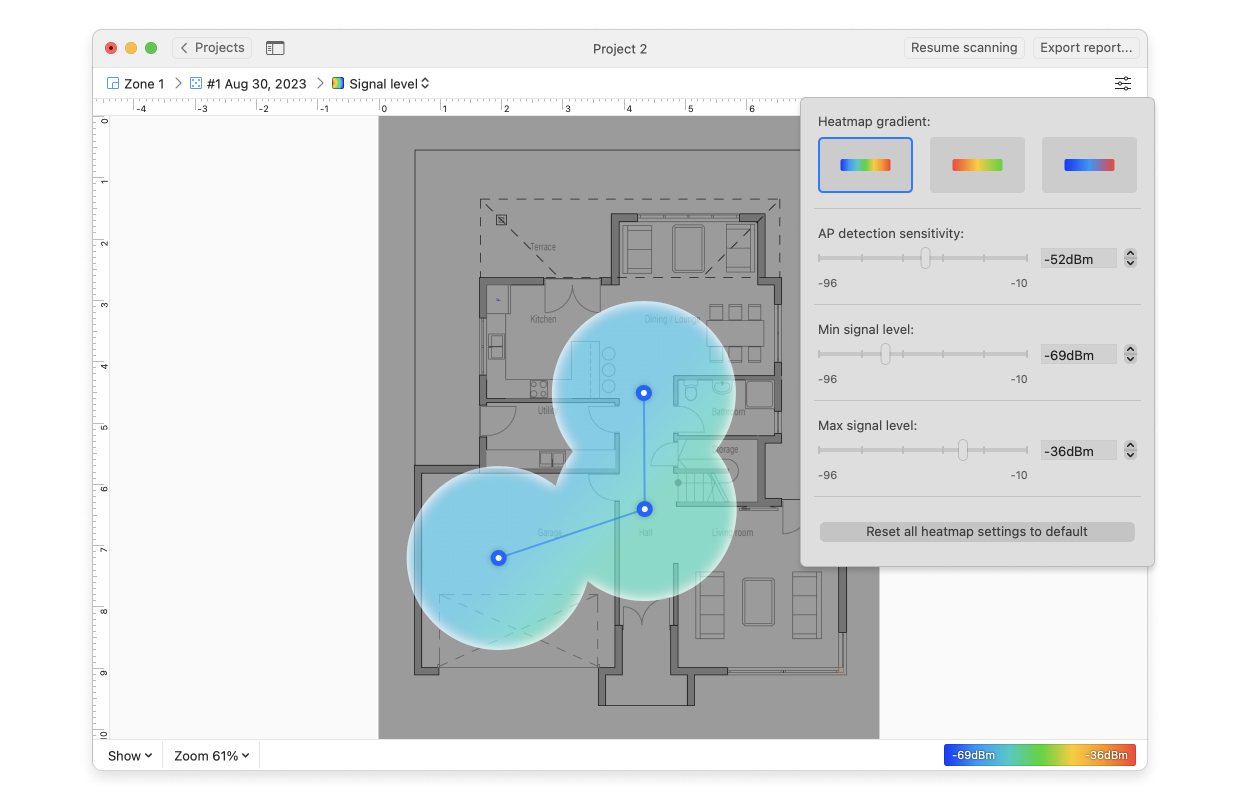
Task: Open the heatmap settings sliders icon
Action: [x=1123, y=84]
